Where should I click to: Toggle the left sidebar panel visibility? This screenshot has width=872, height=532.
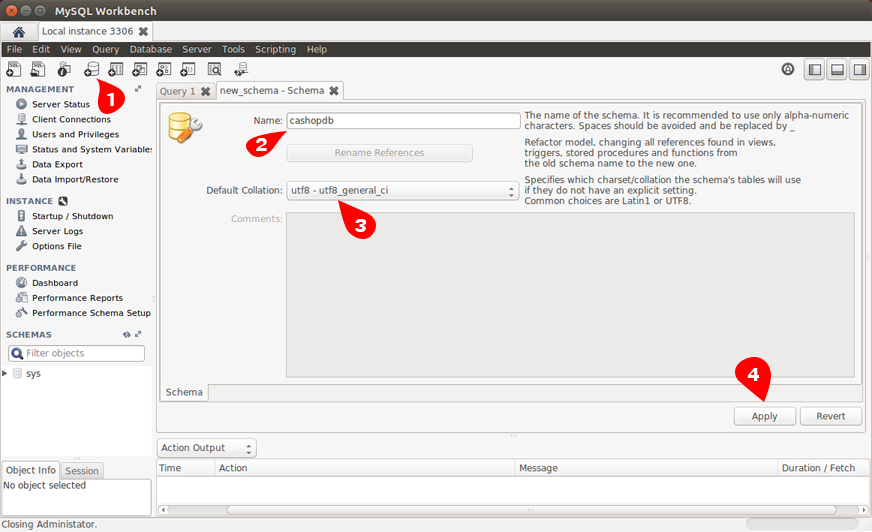point(815,69)
